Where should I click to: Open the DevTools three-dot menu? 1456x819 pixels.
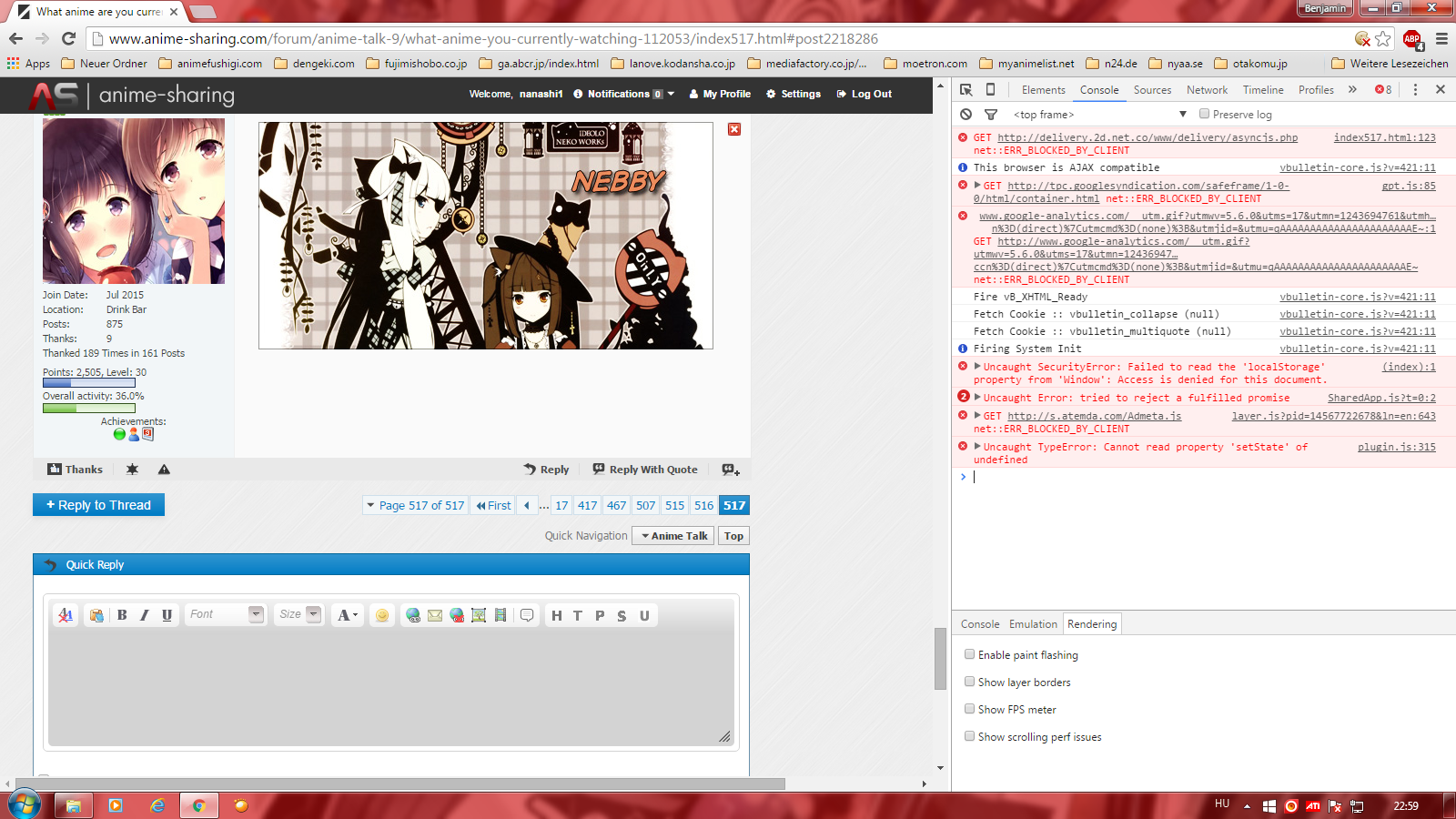click(1415, 90)
